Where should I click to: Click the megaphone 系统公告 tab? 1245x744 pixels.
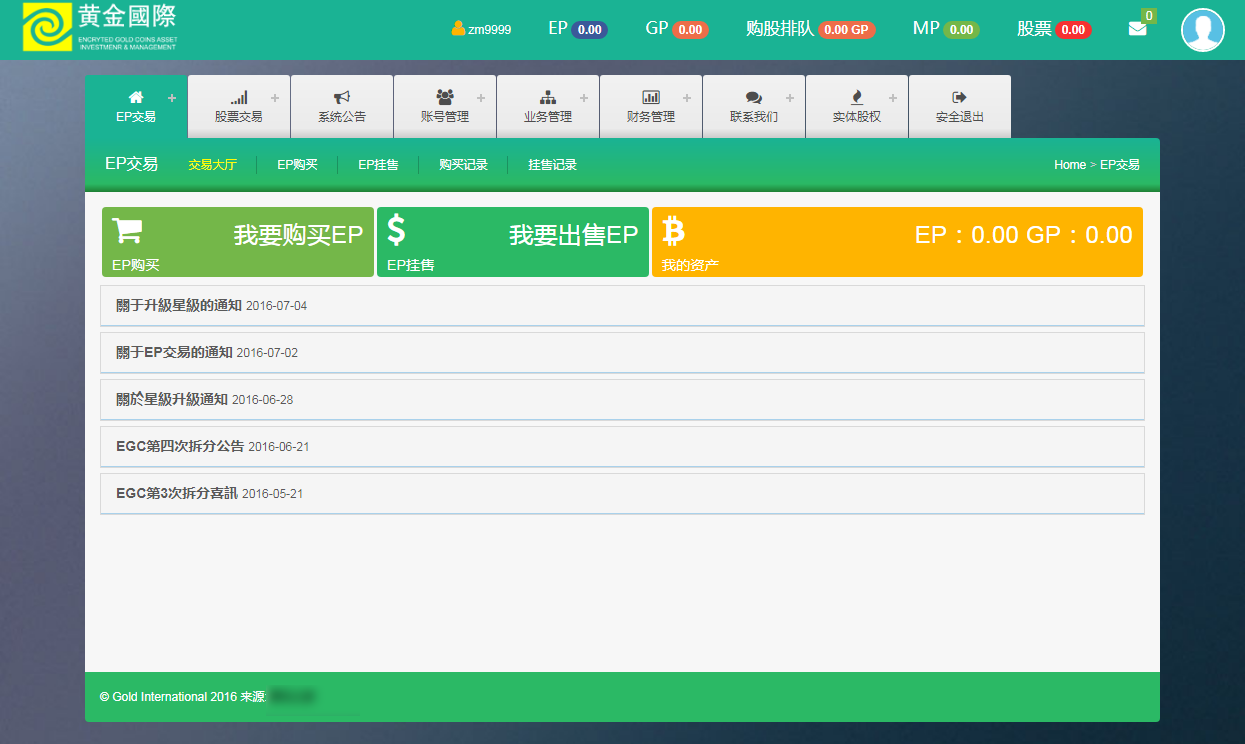click(342, 106)
